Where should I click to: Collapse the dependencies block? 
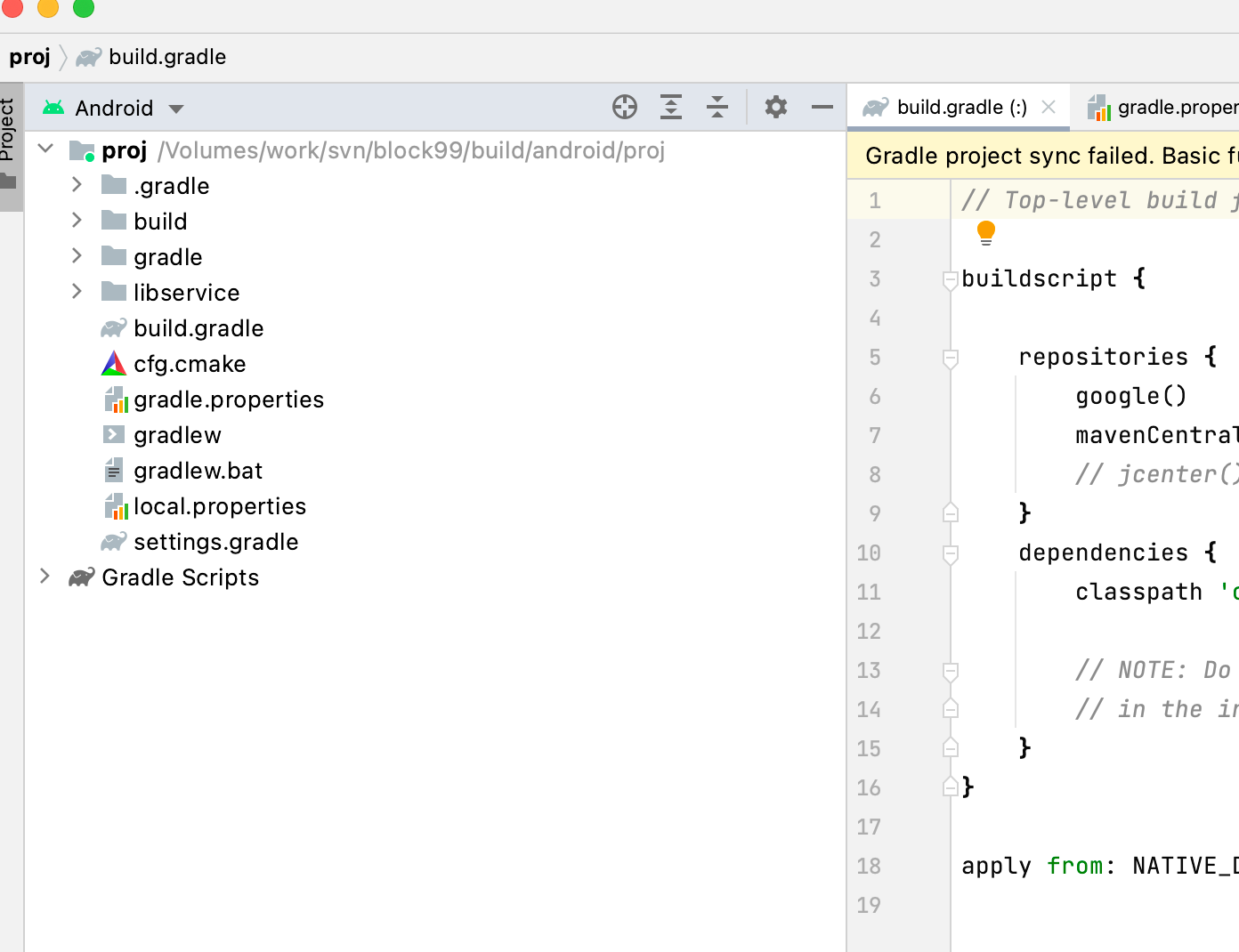click(x=951, y=554)
